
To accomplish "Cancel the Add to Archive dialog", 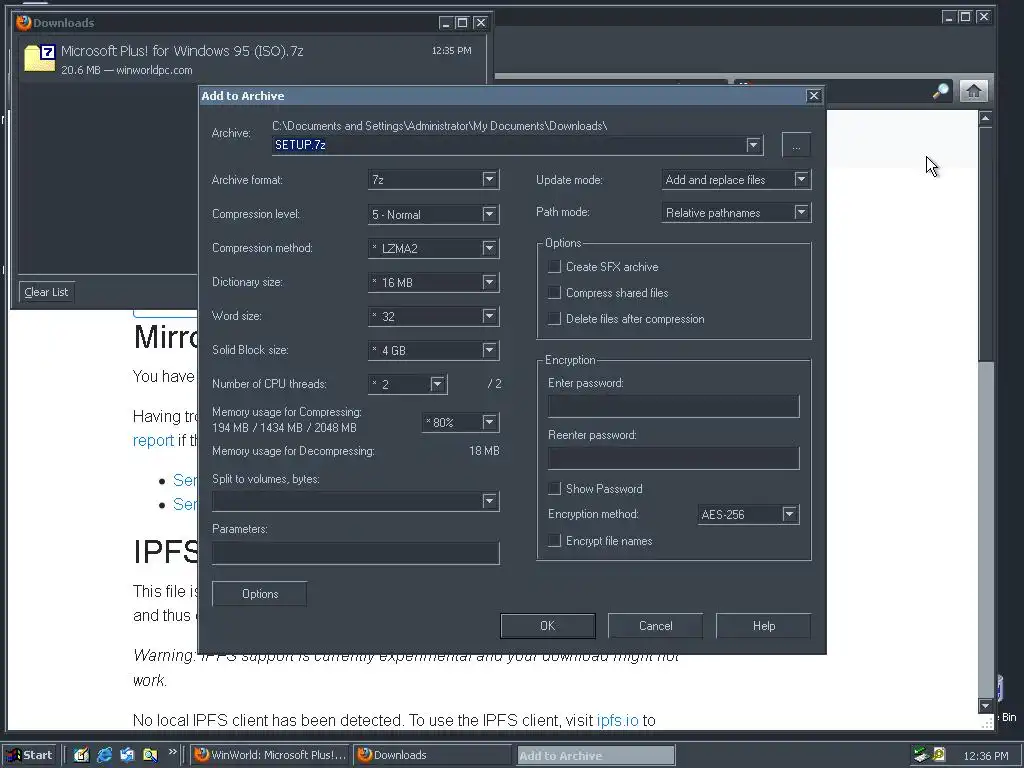I will point(656,626).
